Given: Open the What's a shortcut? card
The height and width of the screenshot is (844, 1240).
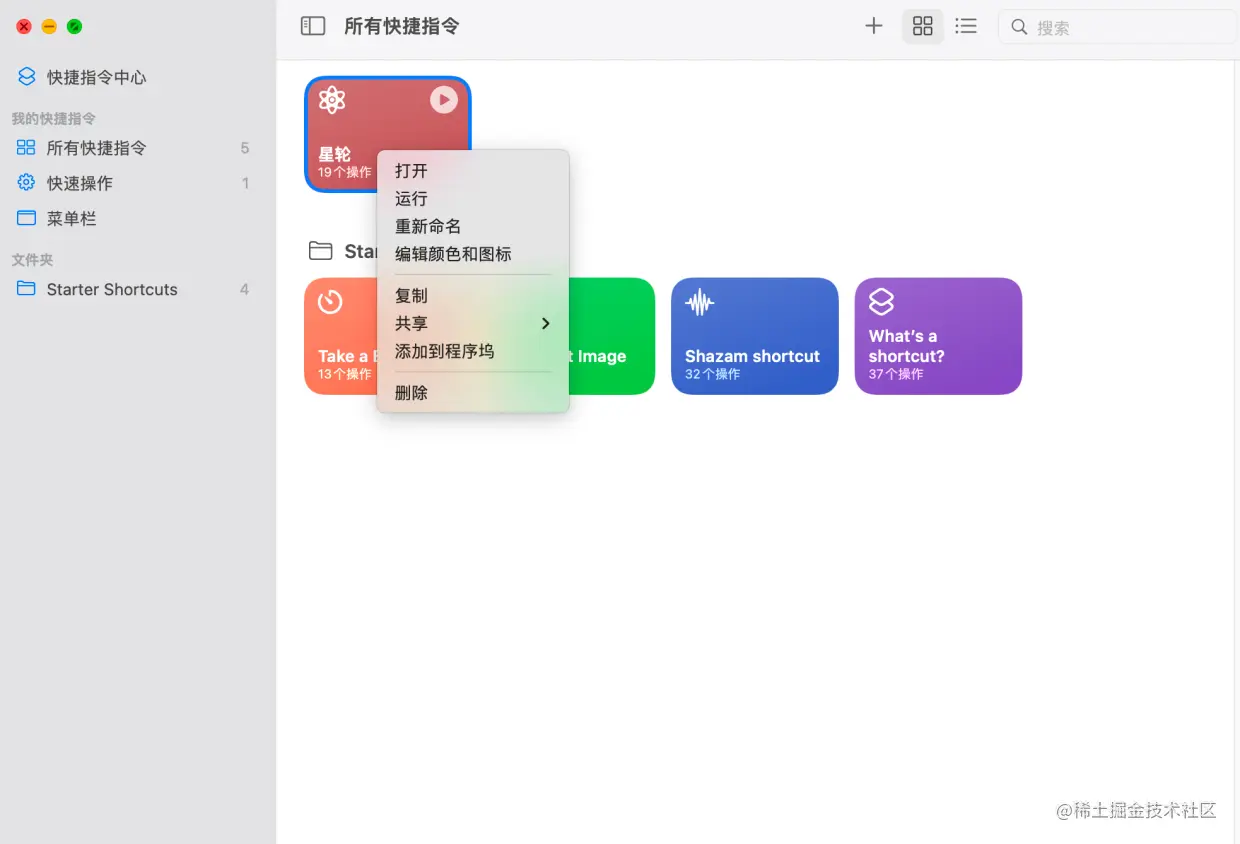Looking at the screenshot, I should [x=938, y=336].
